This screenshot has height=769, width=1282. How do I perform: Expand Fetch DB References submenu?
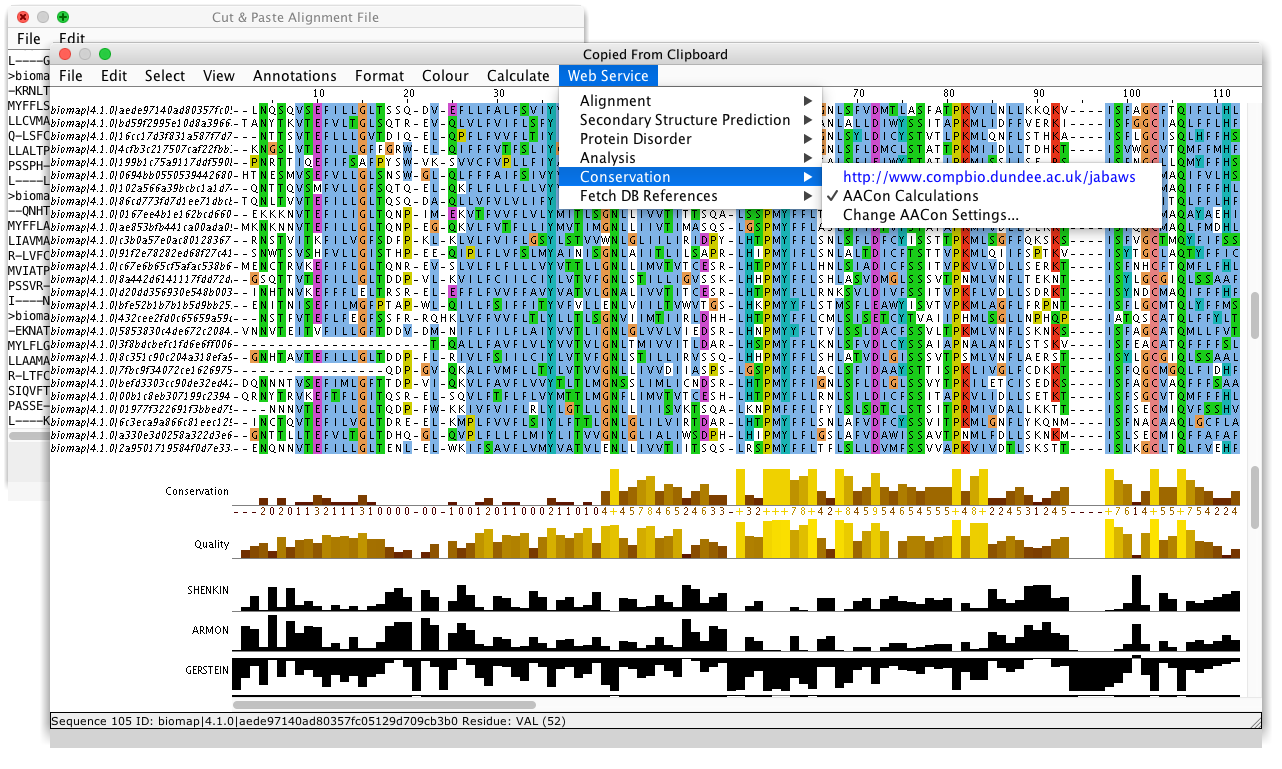pos(648,196)
